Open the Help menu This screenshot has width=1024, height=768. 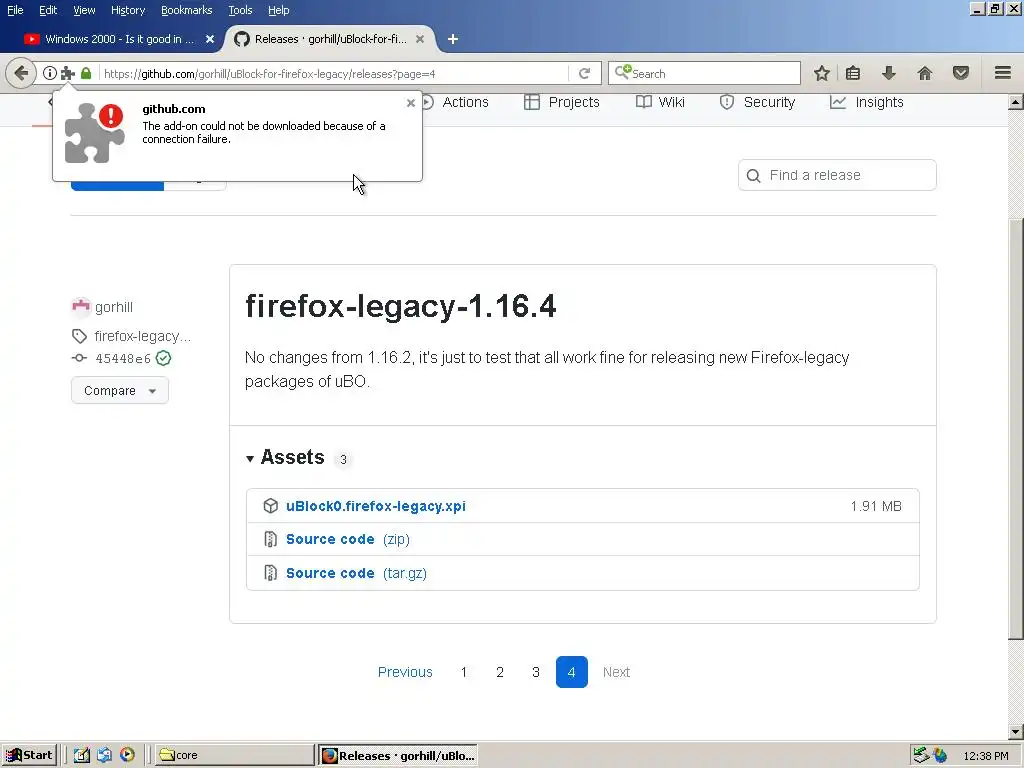[278, 10]
